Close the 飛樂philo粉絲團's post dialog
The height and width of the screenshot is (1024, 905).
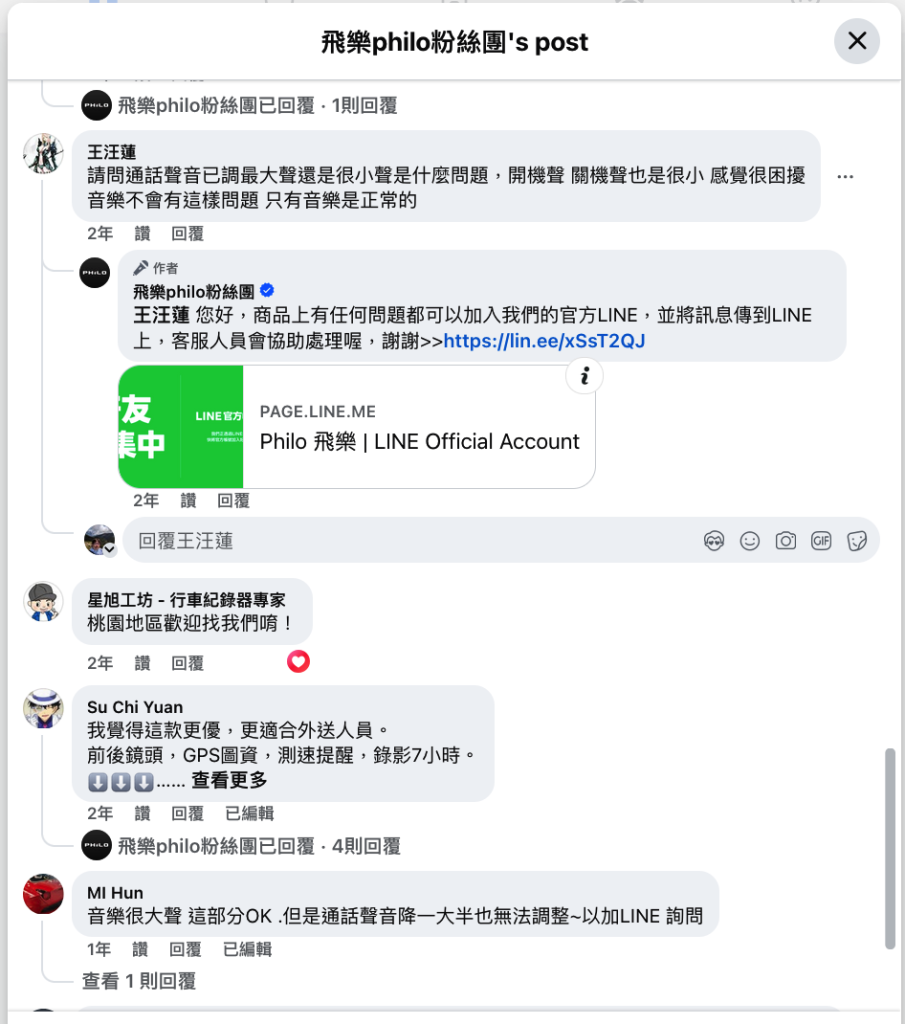857,41
